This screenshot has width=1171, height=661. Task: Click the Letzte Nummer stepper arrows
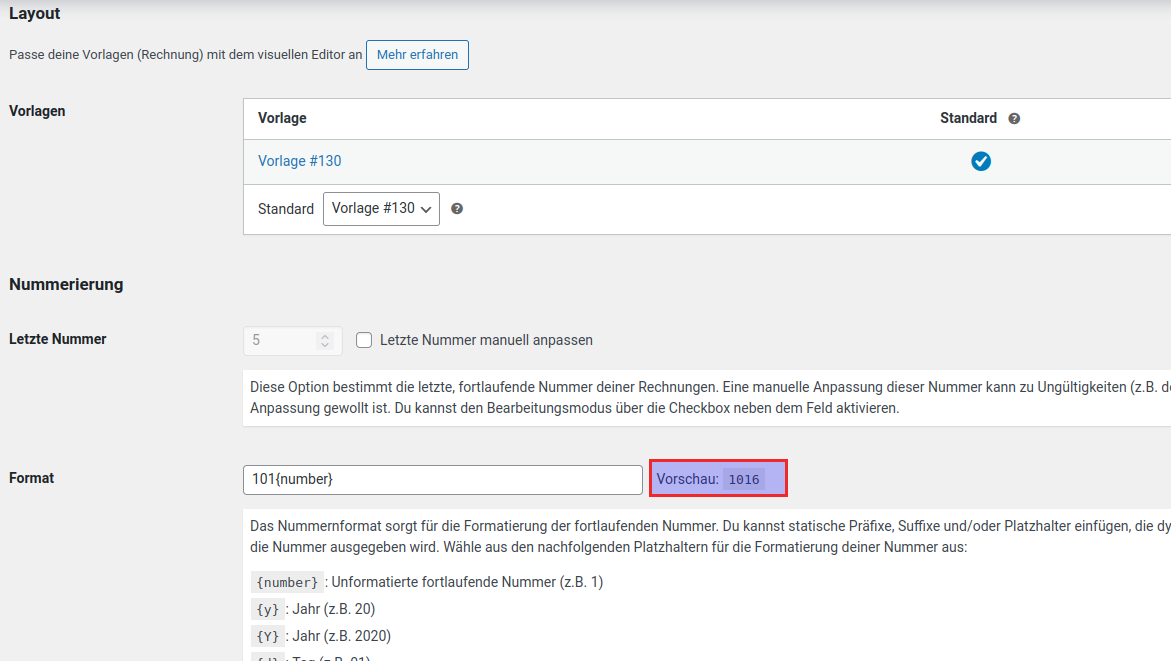[x=324, y=341]
